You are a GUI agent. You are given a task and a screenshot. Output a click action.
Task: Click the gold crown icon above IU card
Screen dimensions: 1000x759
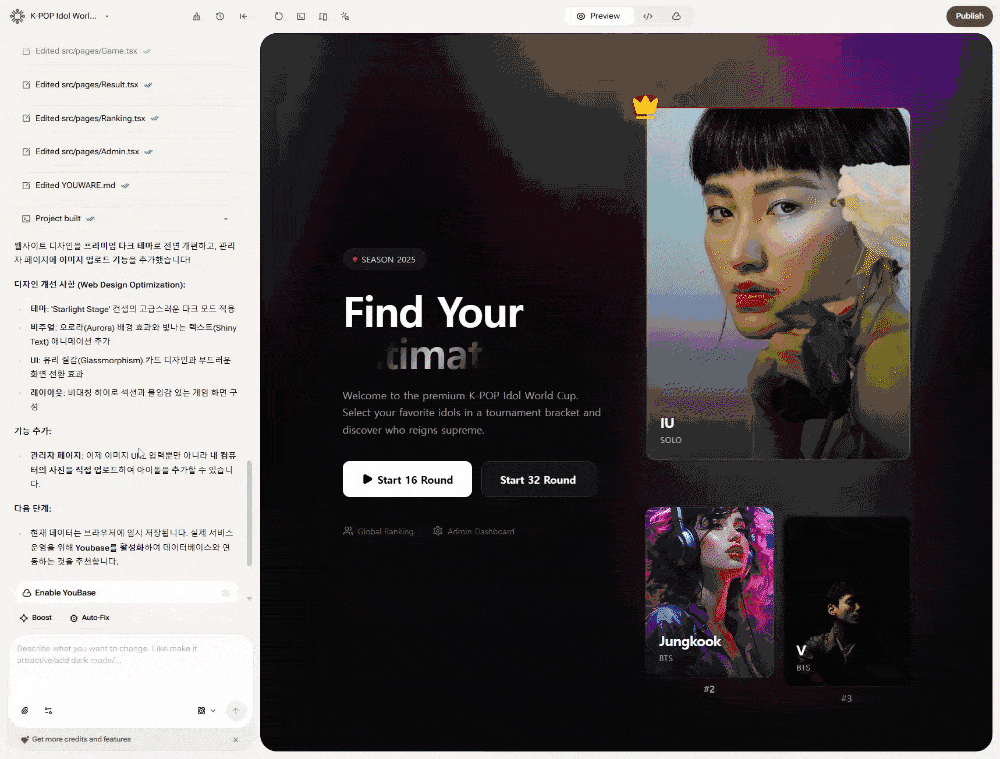click(x=645, y=107)
